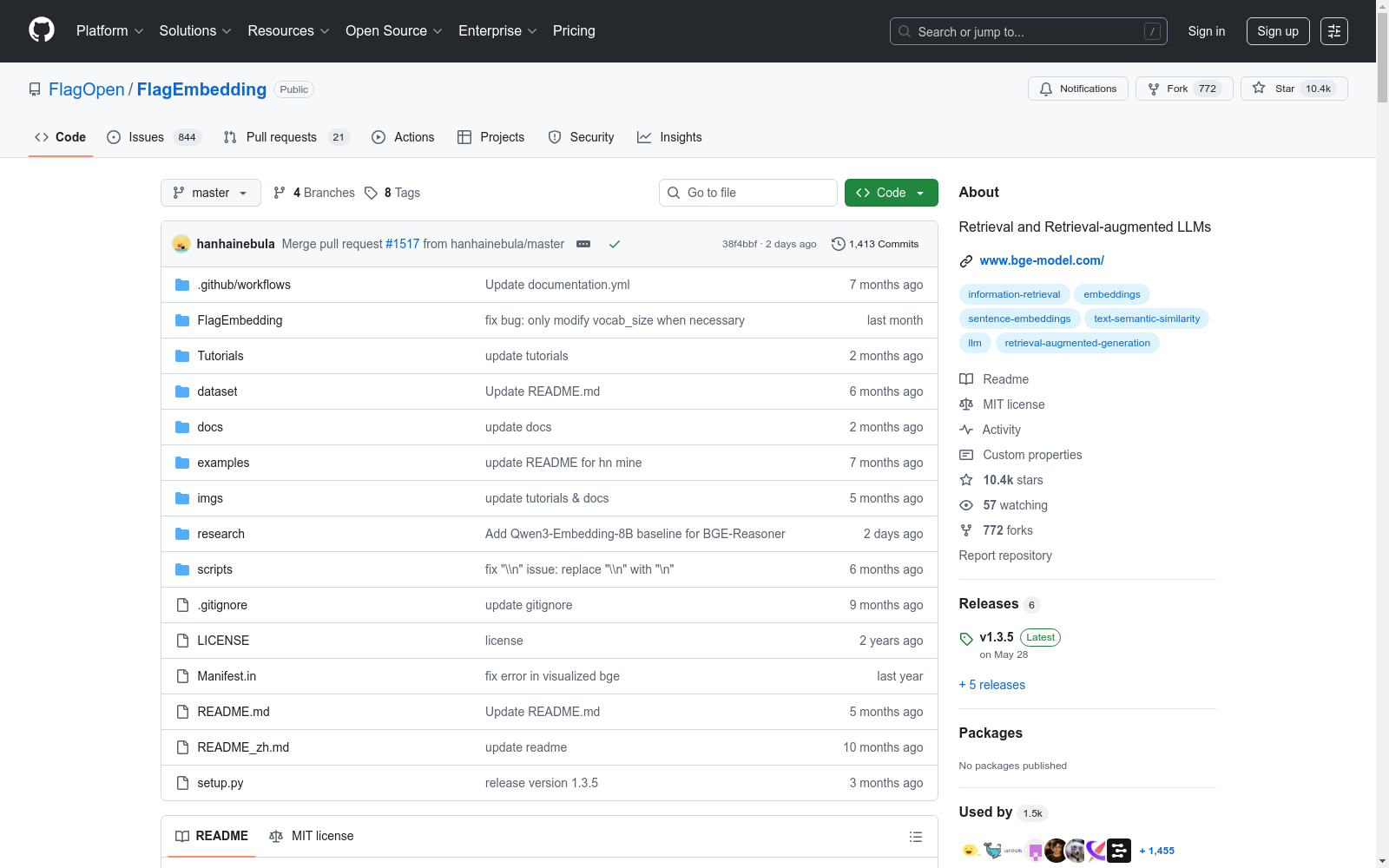Viewport: 1389px width, 868px height.
Task: Click the embeddings topic tag
Action: 1112,294
